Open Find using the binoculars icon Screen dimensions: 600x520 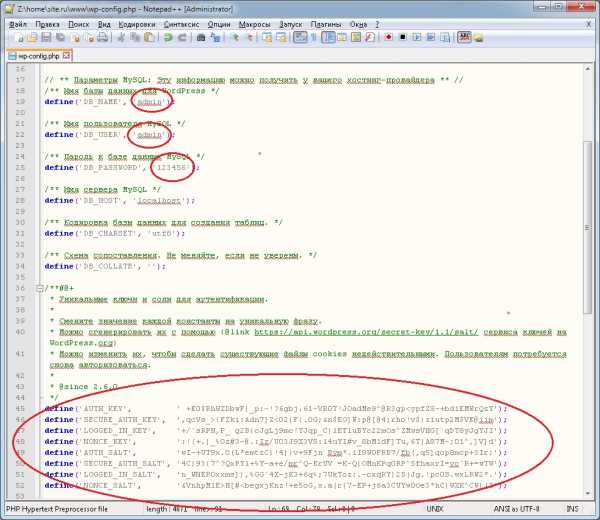[203, 38]
